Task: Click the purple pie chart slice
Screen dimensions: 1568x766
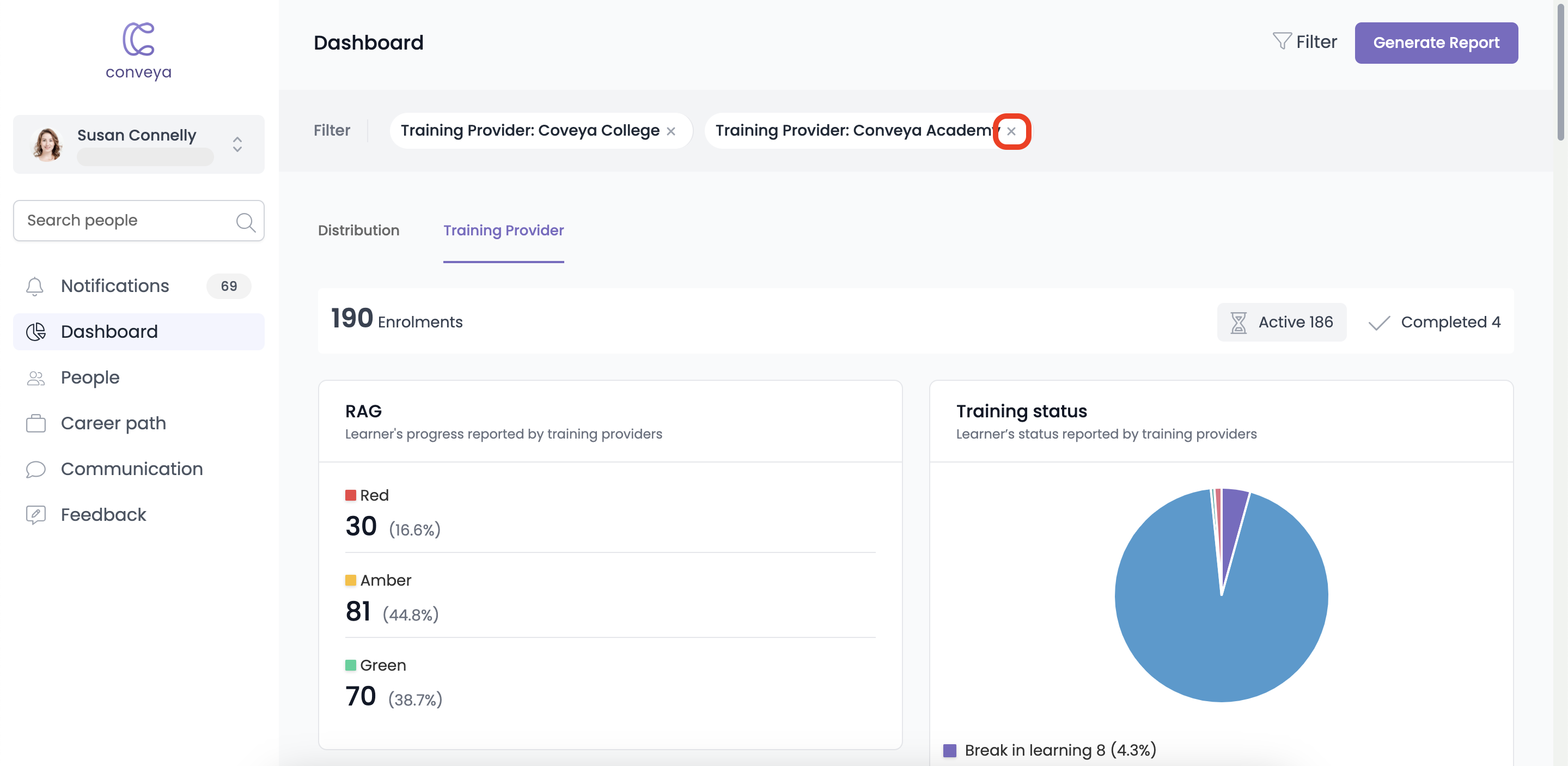Action: point(1233,518)
